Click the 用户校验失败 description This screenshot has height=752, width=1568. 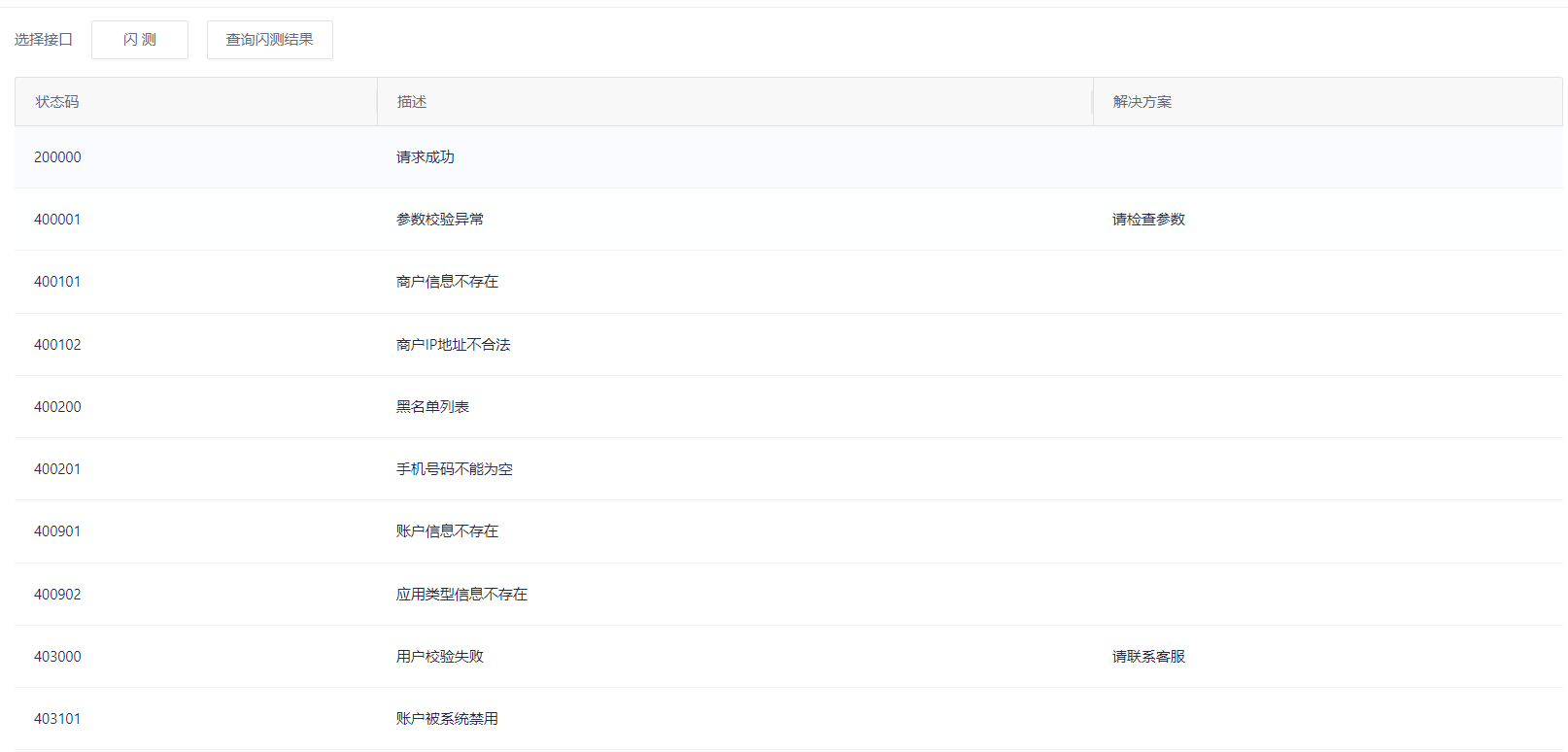click(x=440, y=657)
